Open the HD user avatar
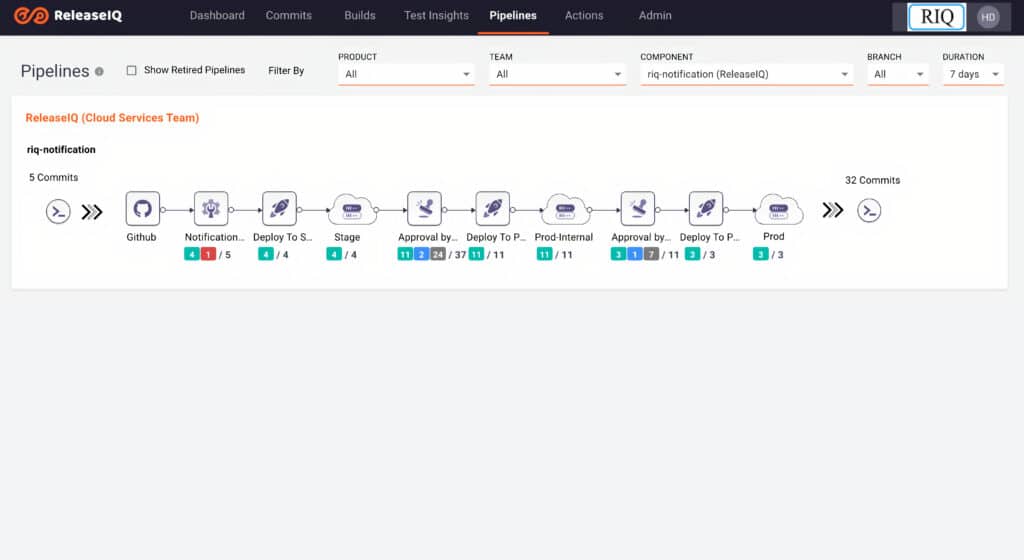The height and width of the screenshot is (560, 1024). pos(988,17)
